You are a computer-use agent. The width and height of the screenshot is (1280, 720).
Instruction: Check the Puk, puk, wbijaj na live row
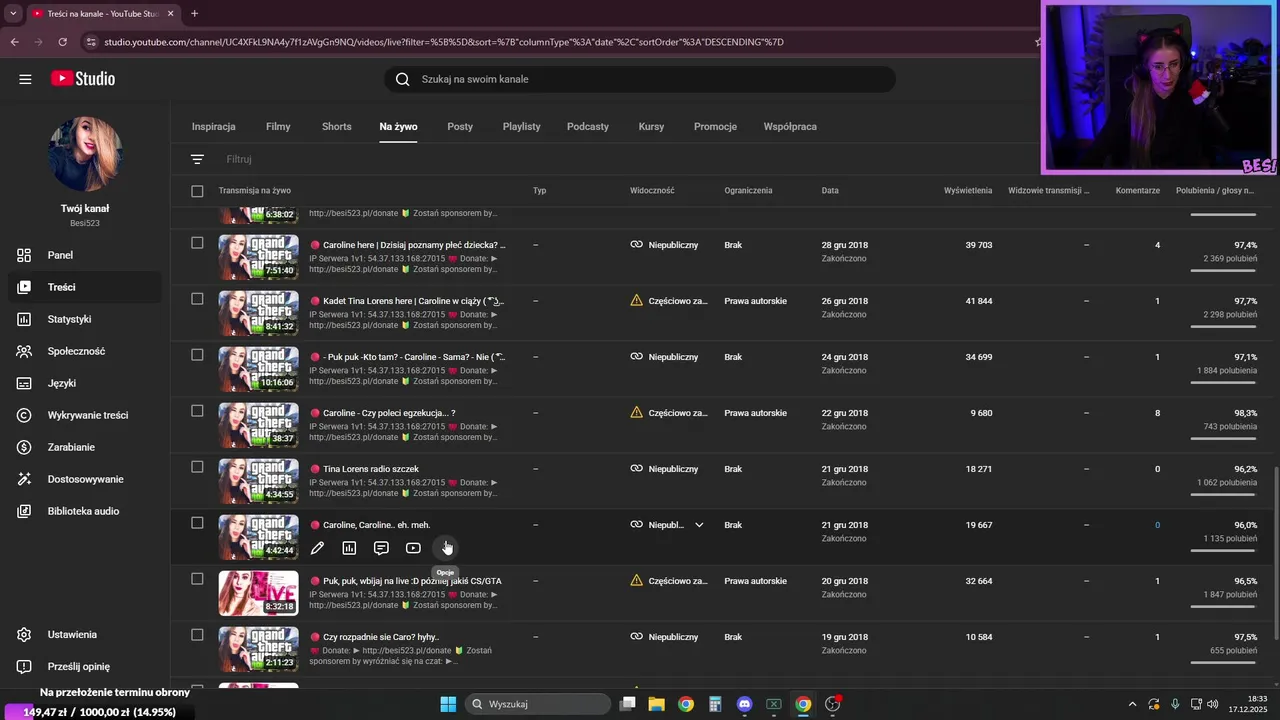tap(197, 579)
